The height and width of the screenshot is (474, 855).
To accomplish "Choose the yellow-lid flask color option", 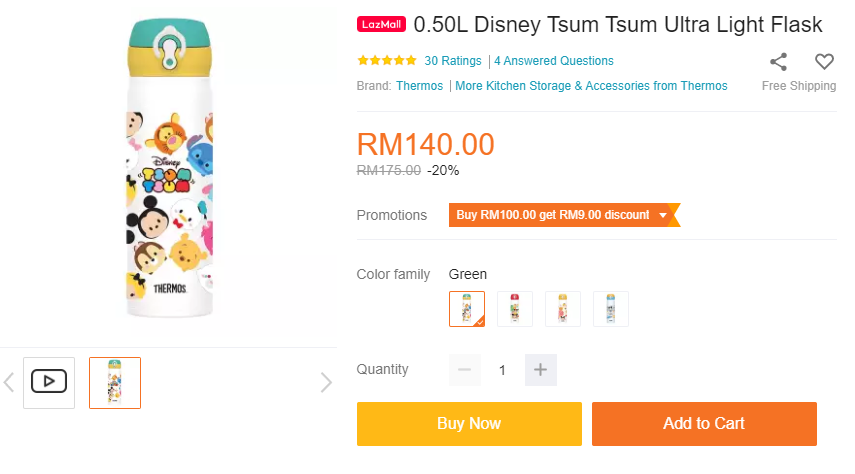I will (563, 309).
